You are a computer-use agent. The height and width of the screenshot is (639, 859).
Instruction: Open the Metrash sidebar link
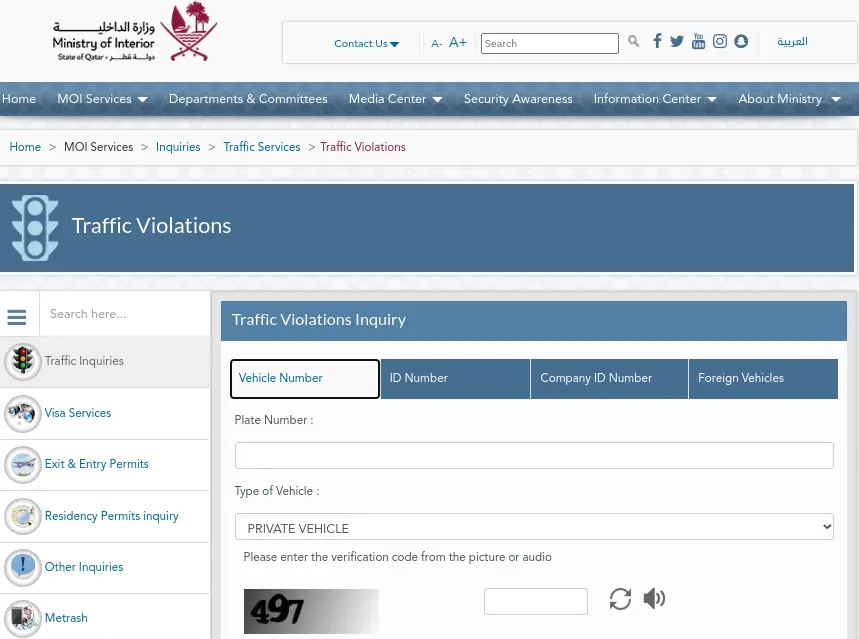tap(66, 618)
